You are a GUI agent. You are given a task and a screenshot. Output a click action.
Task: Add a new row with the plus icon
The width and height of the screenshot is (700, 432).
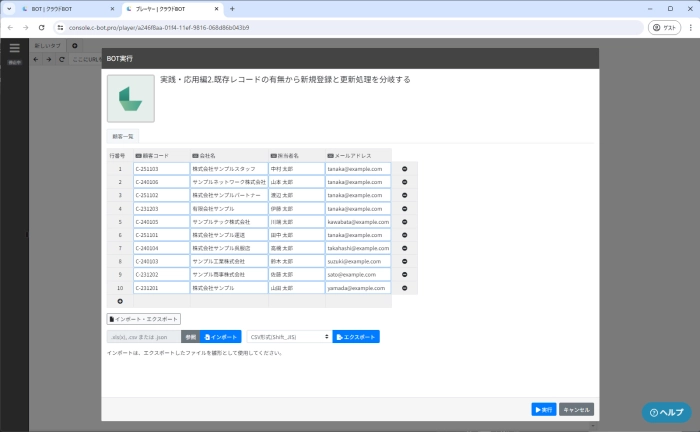[120, 300]
